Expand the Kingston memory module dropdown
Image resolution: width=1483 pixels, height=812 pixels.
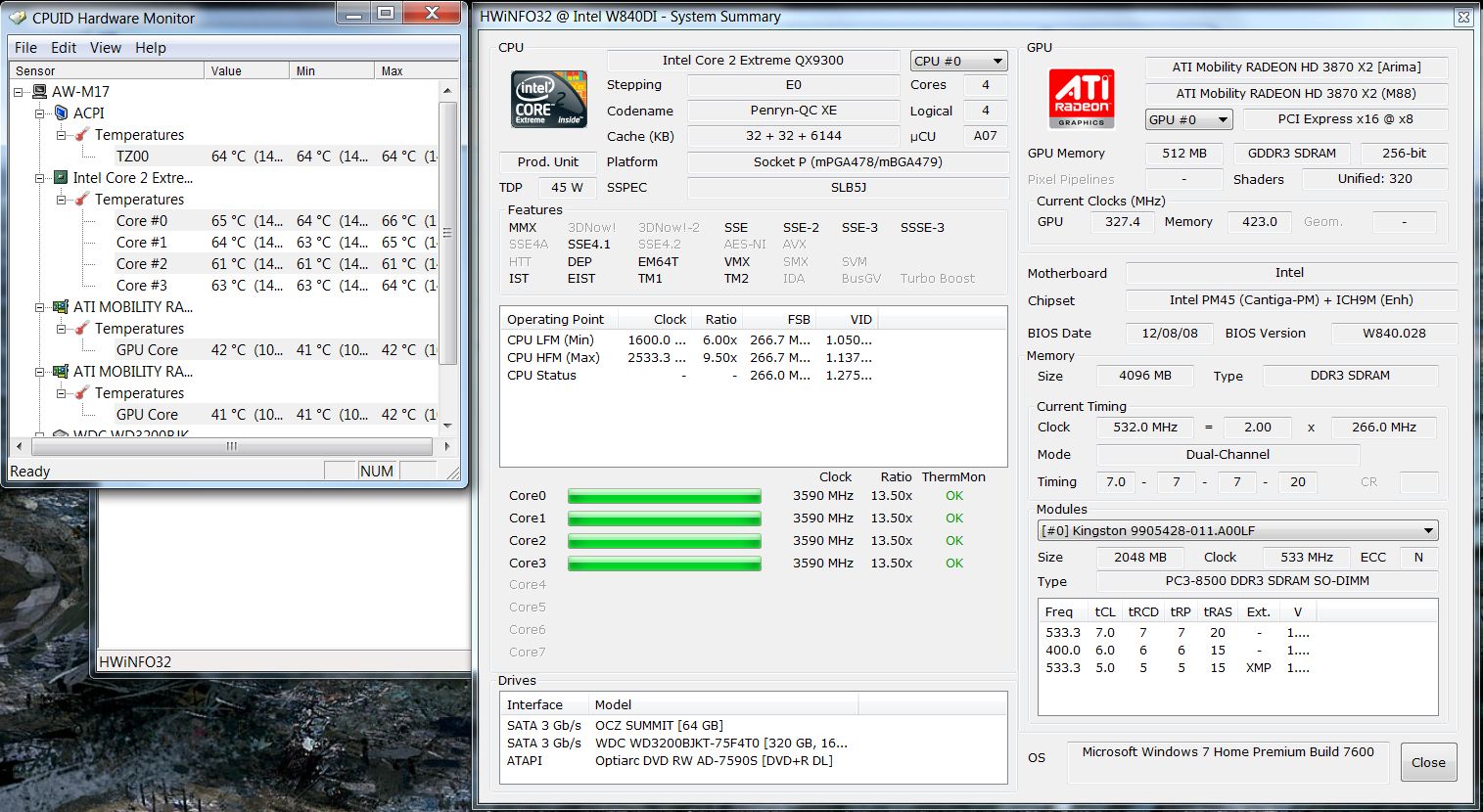1428,531
